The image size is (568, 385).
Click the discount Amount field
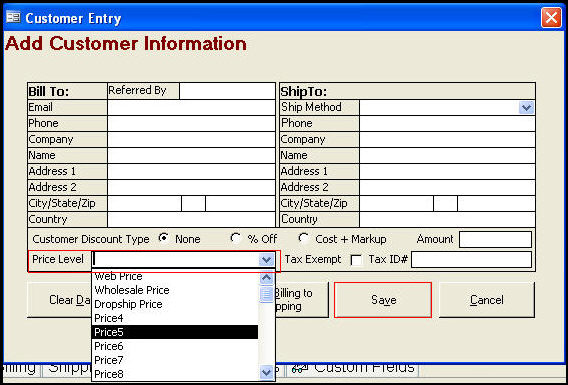click(495, 239)
